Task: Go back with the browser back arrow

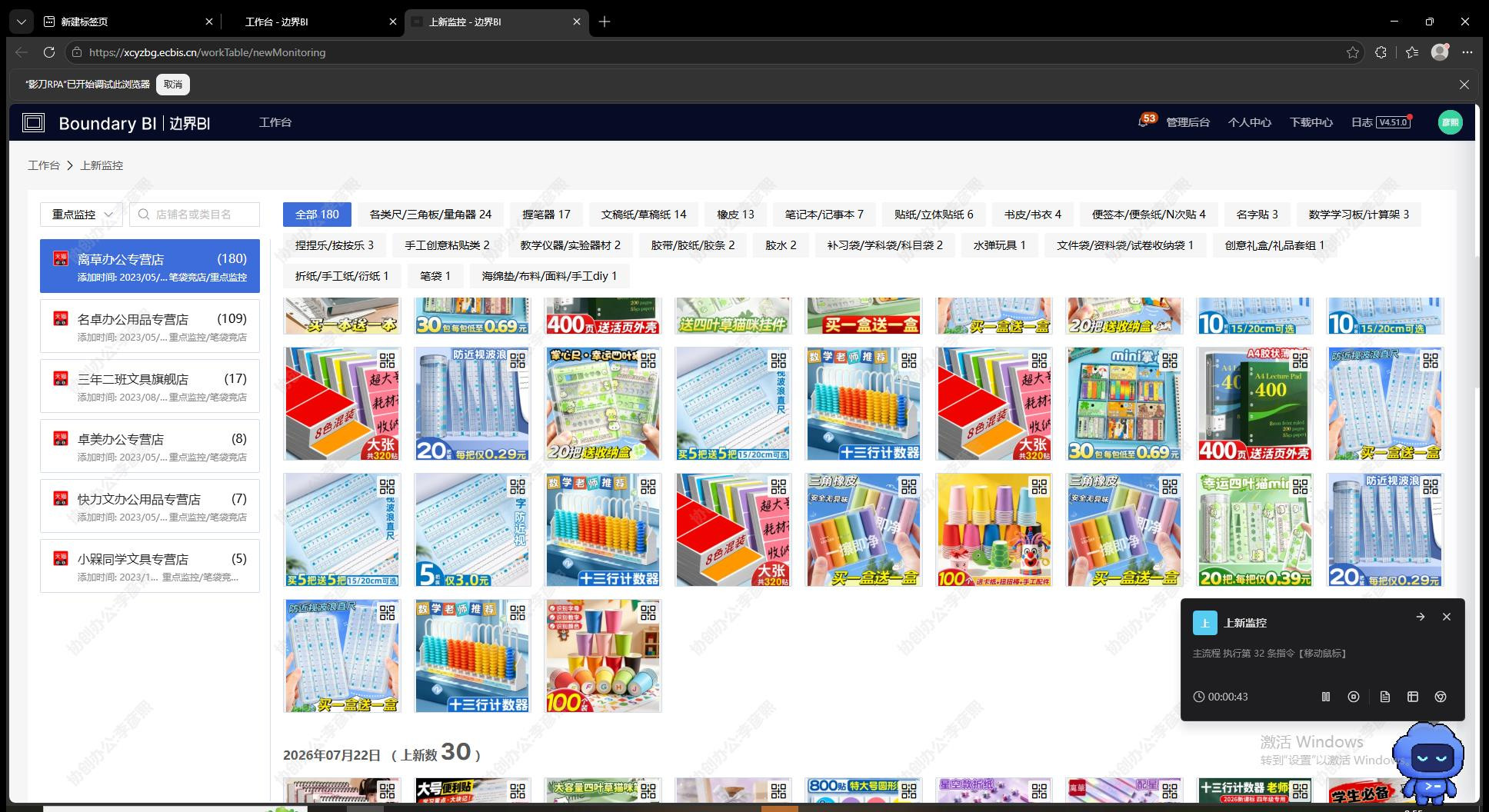Action: point(22,52)
